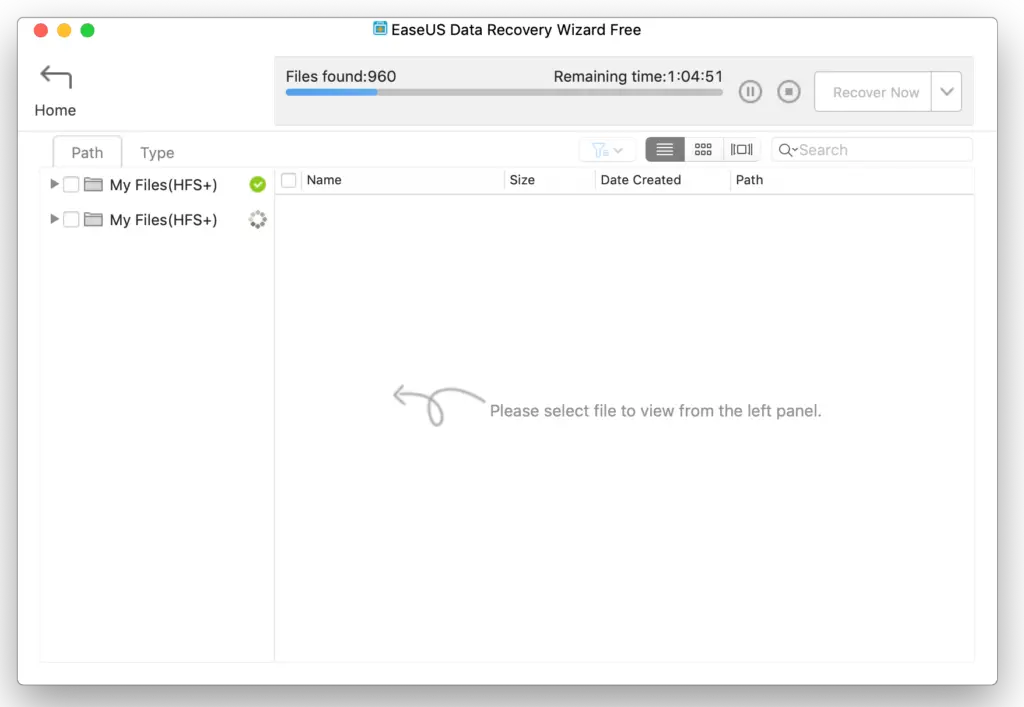Click the Remaining time:1:04:51 text
Screen dimensions: 1024x707
point(638,76)
